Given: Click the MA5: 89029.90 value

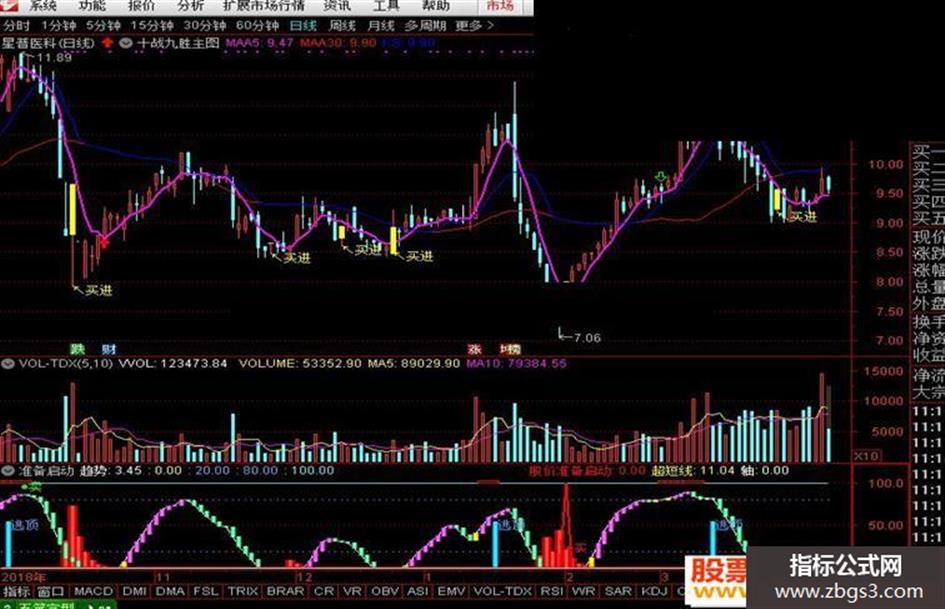Looking at the screenshot, I should click(x=413, y=364).
